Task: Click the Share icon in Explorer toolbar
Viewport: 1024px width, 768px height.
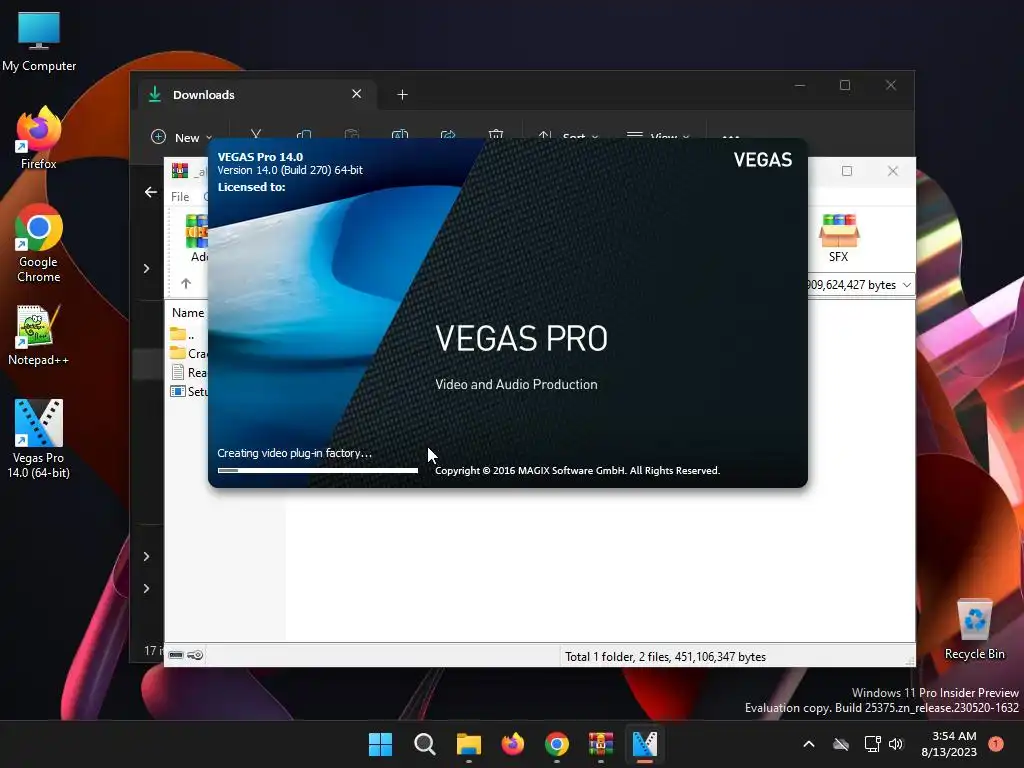Action: [448, 134]
